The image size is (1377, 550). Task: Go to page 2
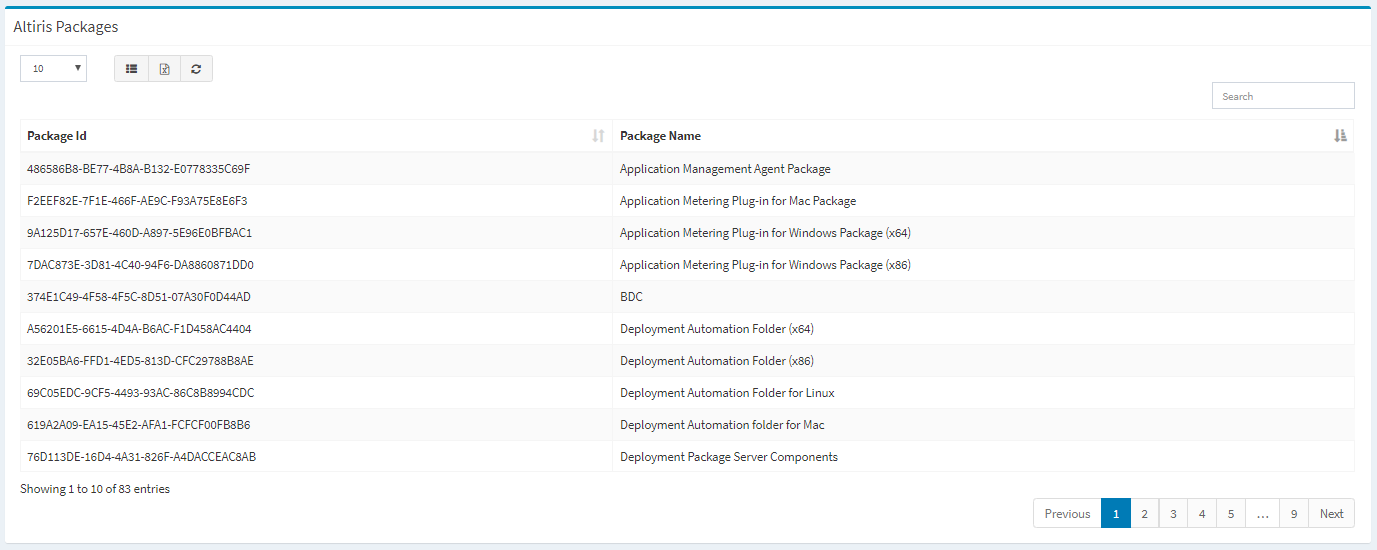coord(1144,514)
